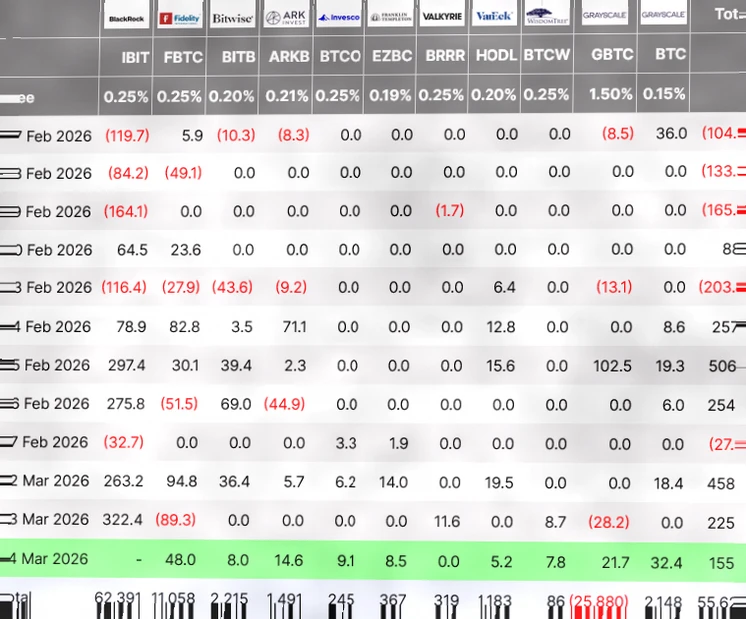Click the Grayscale logo above BTC ticker
Image resolution: width=746 pixels, height=619 pixels.
[x=664, y=14]
